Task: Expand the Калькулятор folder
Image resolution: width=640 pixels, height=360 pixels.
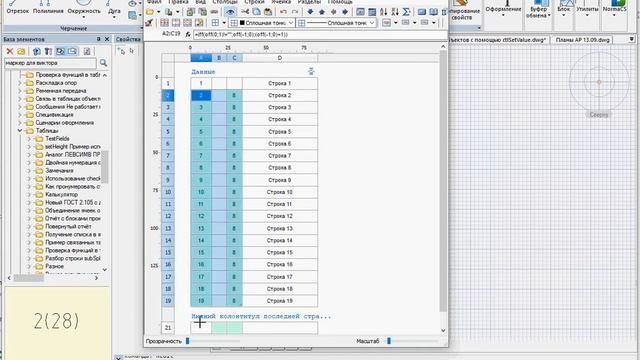Action: point(29,195)
